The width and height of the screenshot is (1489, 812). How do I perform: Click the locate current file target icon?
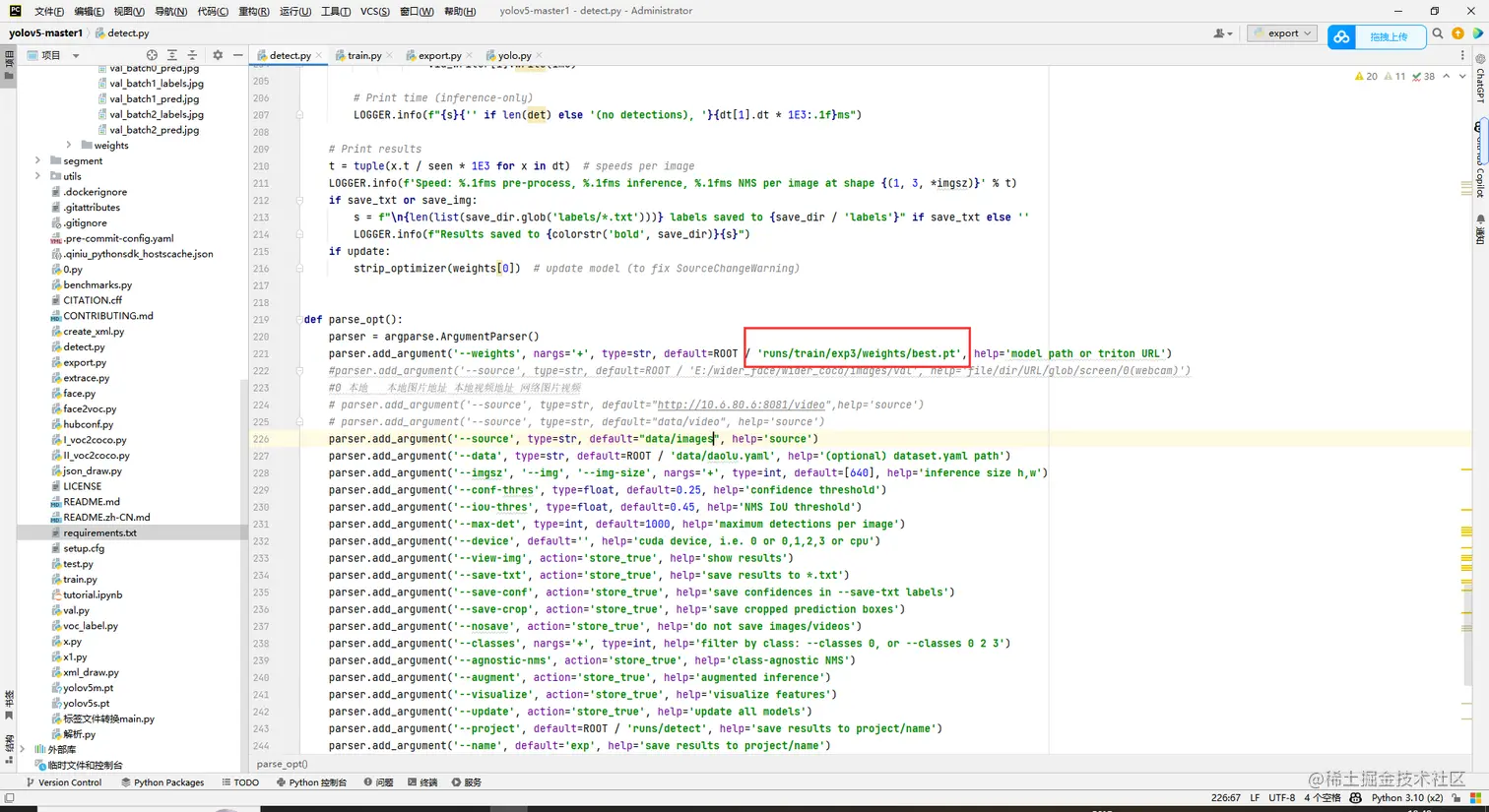[152, 55]
